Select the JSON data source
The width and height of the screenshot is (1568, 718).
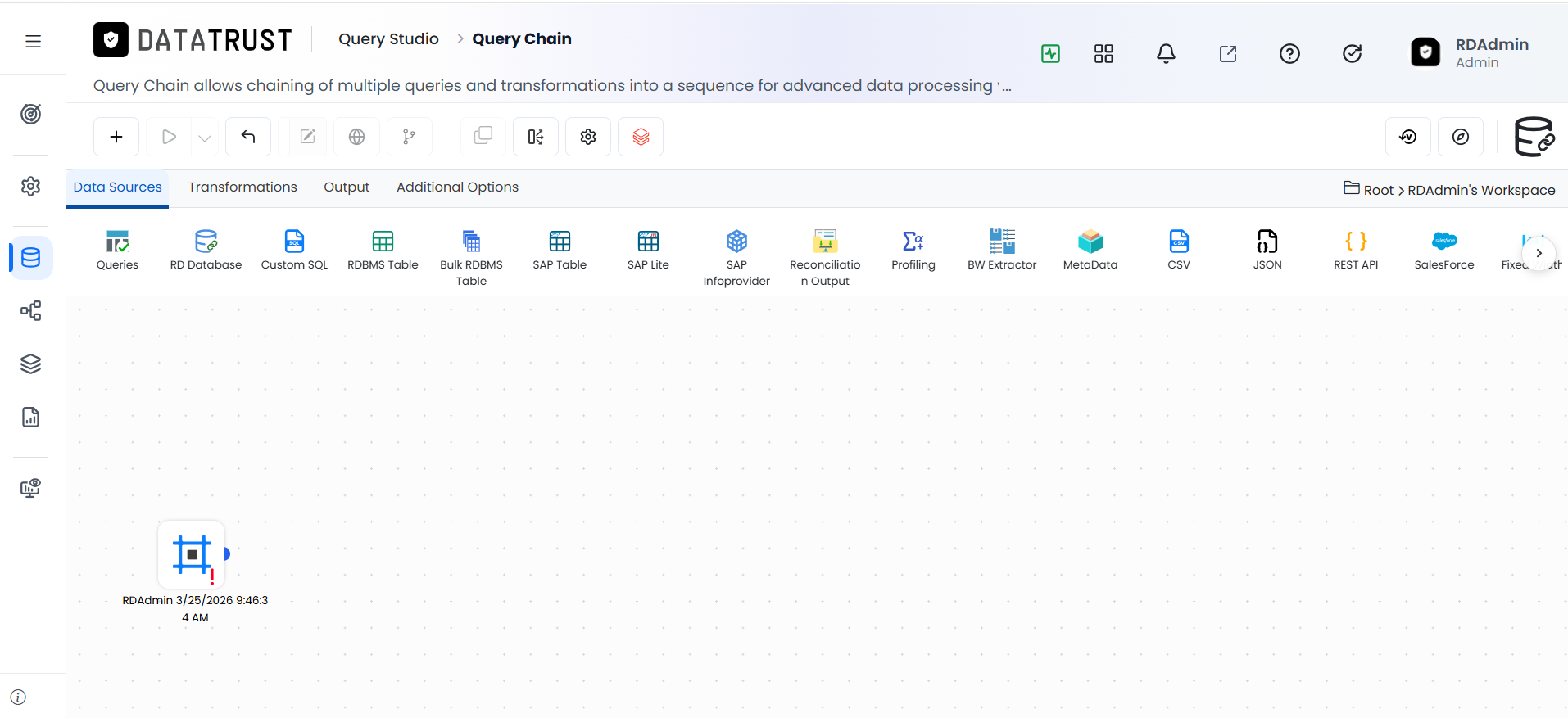1267,250
